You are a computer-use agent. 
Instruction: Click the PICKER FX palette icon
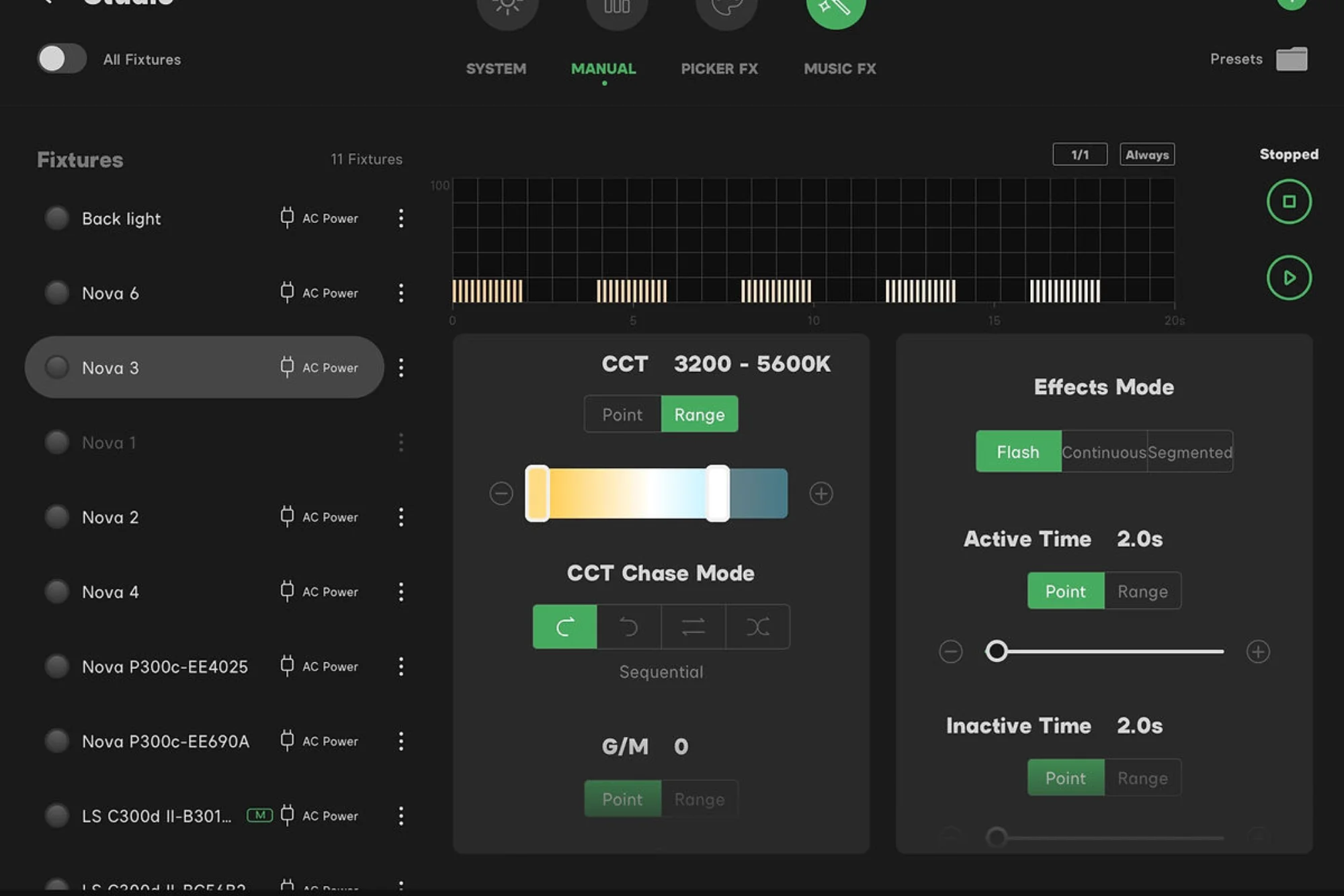[x=726, y=9]
